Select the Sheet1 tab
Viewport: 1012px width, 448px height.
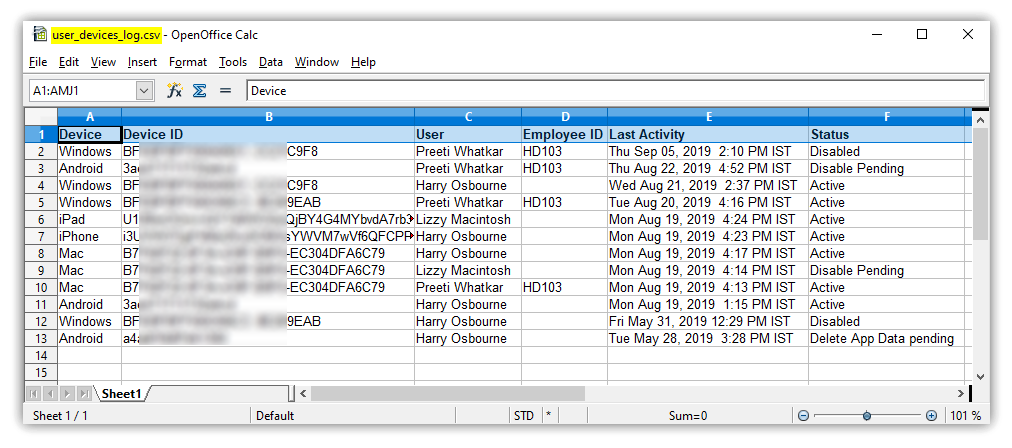click(122, 393)
